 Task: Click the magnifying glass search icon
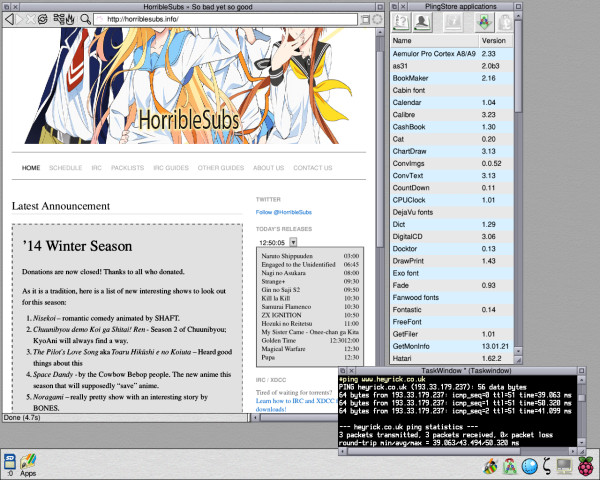coord(86,19)
